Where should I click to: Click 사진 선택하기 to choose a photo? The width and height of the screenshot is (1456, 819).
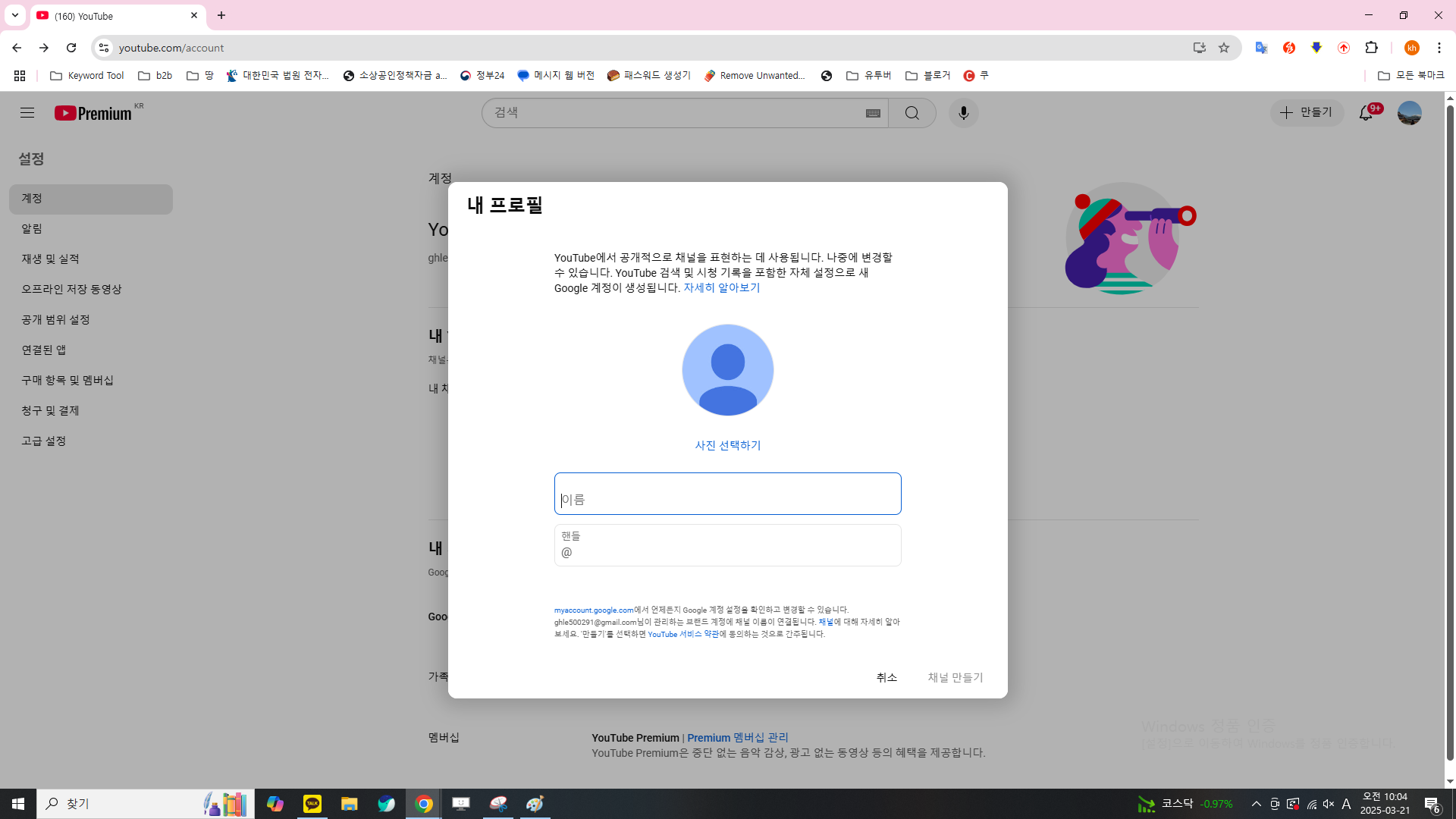(x=727, y=445)
